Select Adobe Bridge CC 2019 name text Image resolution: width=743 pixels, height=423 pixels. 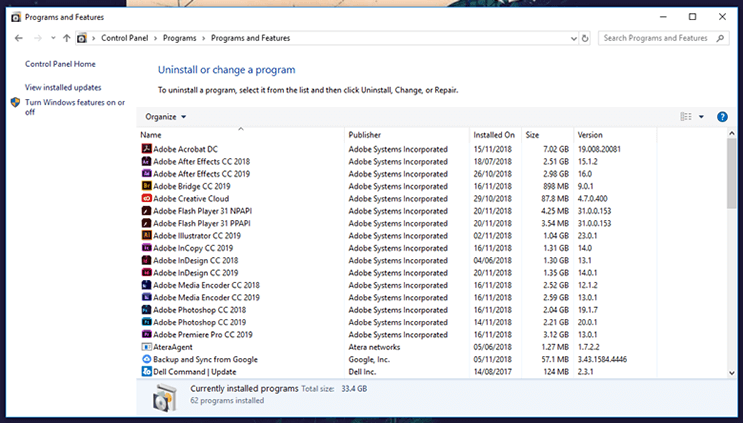tap(191, 186)
